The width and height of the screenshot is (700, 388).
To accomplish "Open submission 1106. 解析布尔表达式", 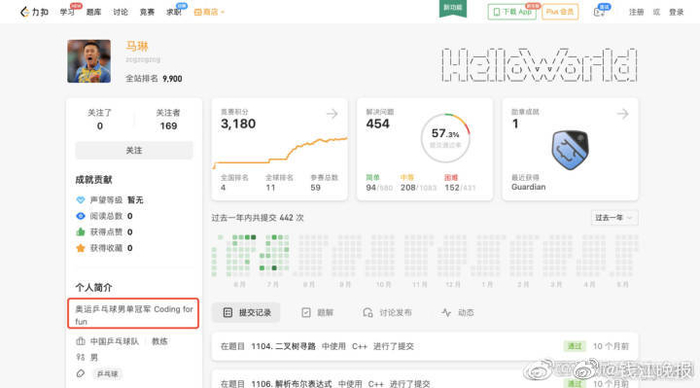I will coord(292,384).
